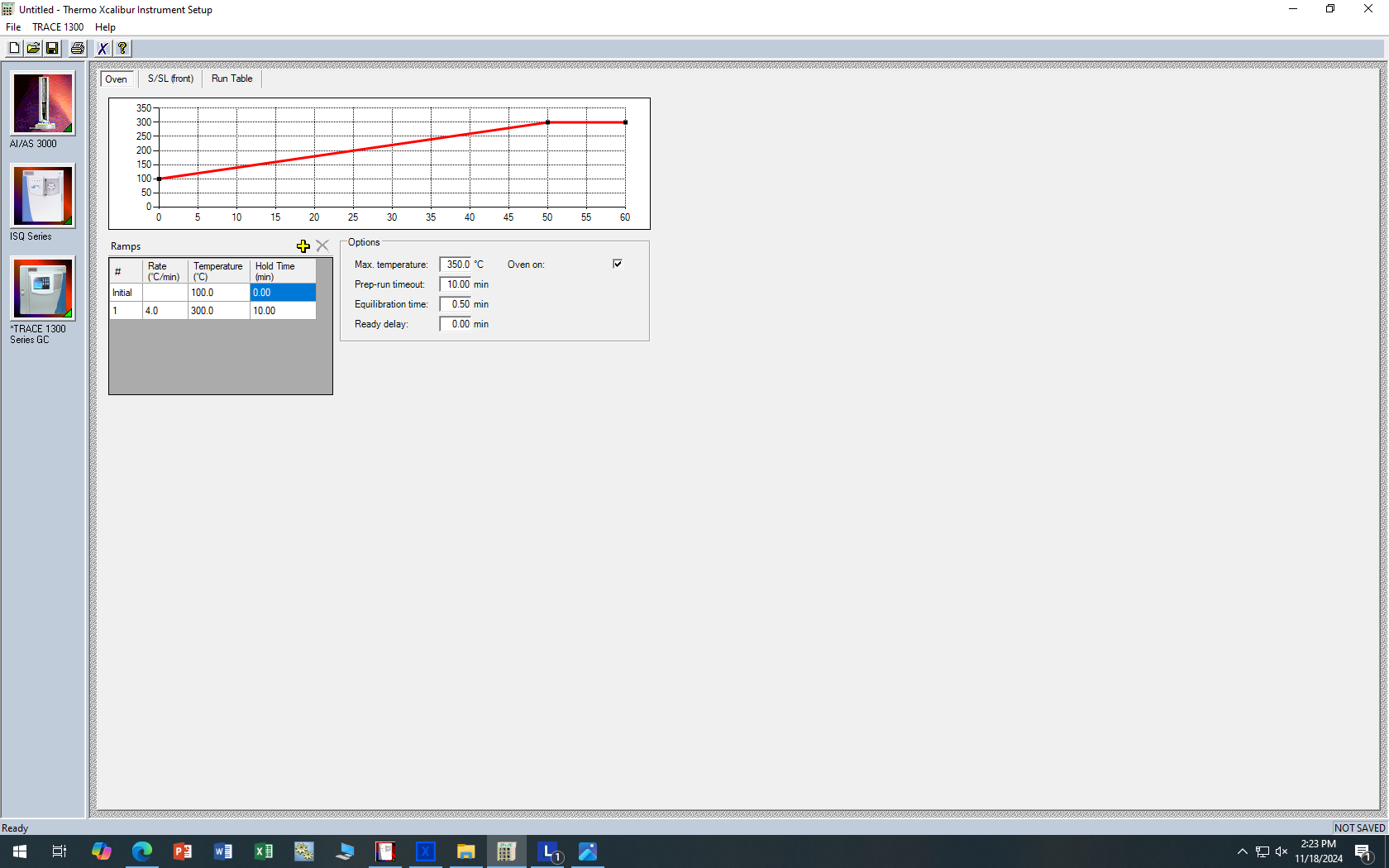The width and height of the screenshot is (1389, 868).
Task: Select the TRACE 1300 Series GC icon
Action: tap(42, 289)
